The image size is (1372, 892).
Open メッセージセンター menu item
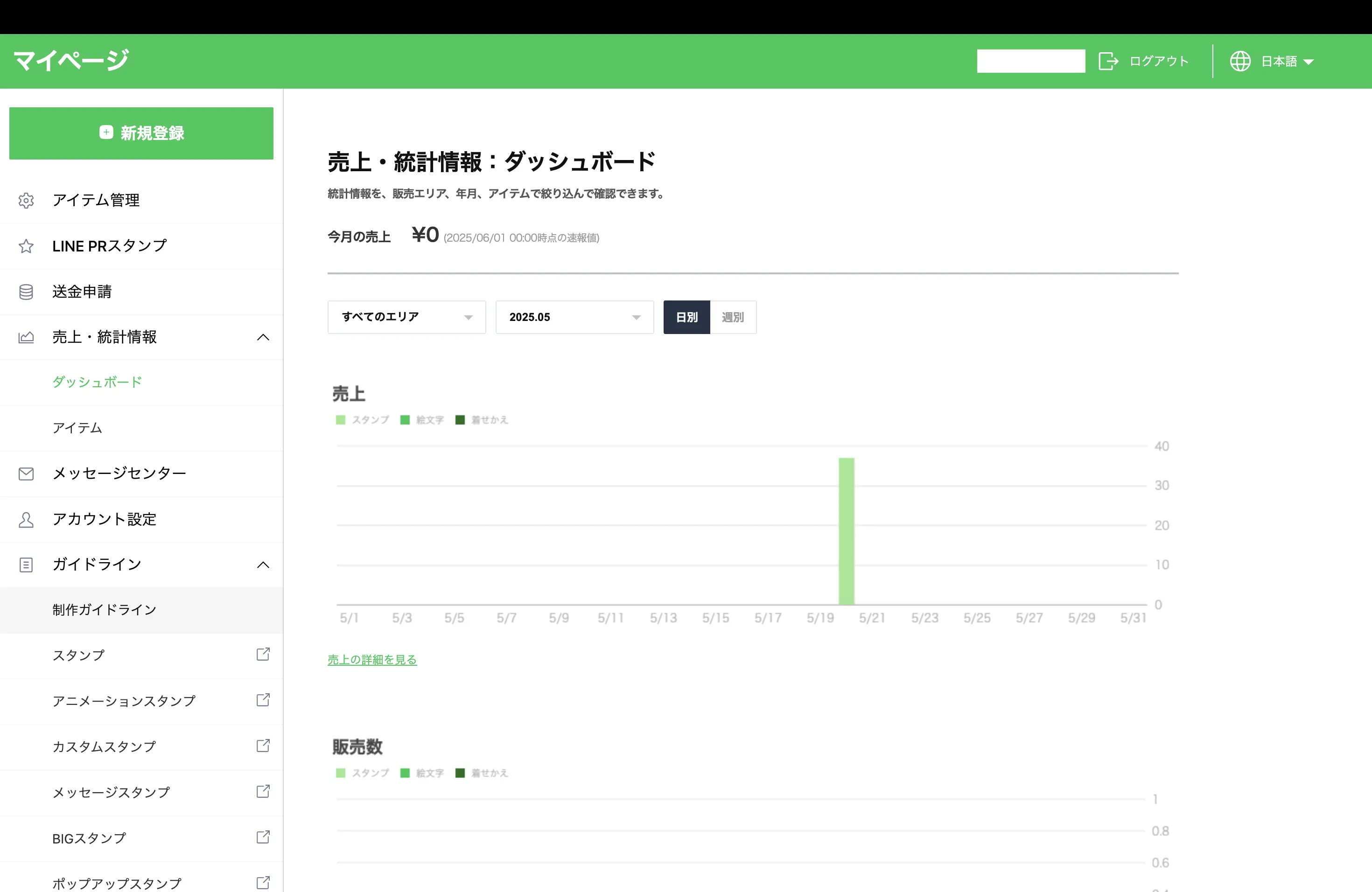click(x=141, y=474)
